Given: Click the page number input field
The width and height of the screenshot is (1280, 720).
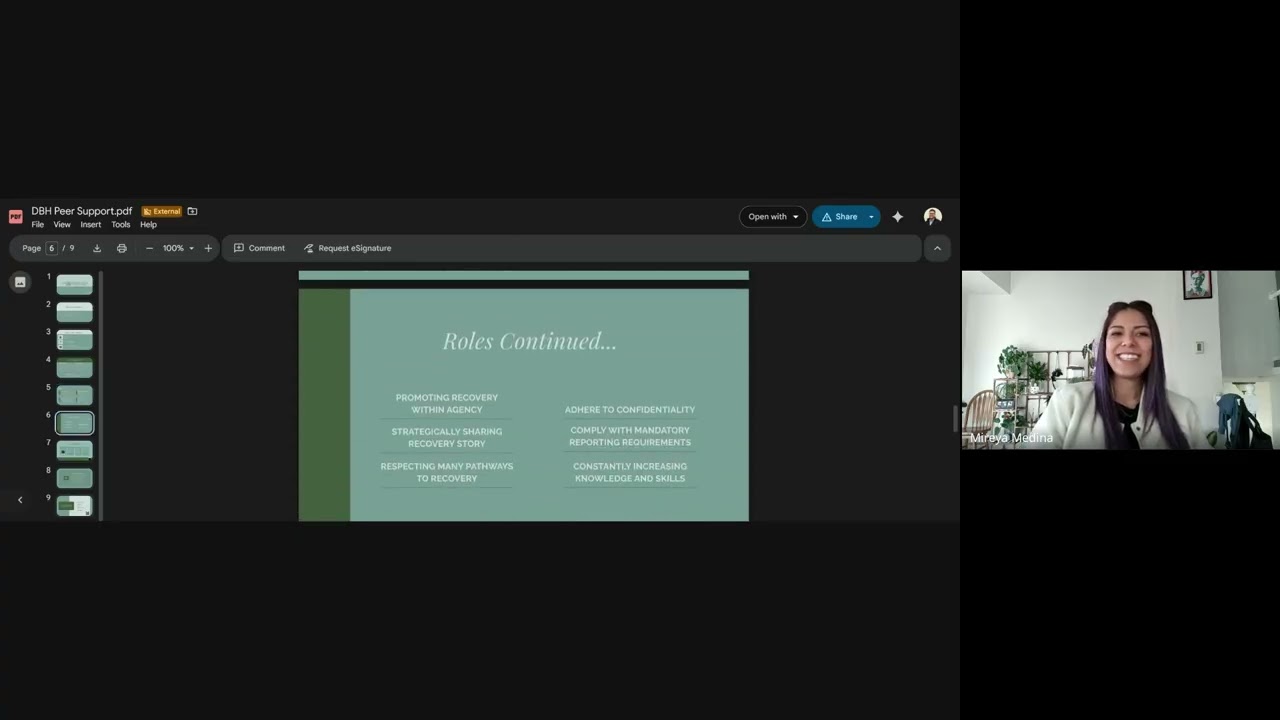Looking at the screenshot, I should point(51,248).
